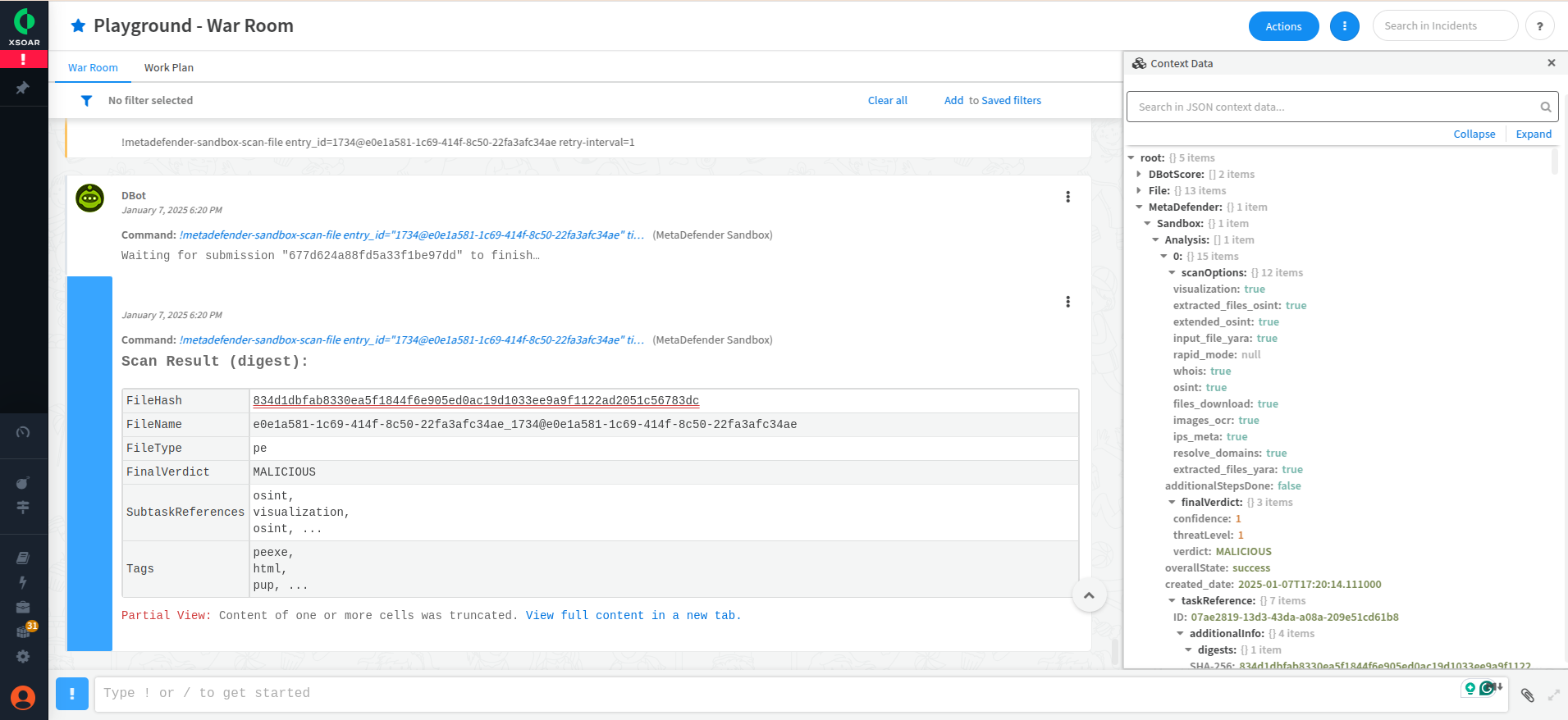This screenshot has height=720, width=1568.
Task: Click the Context Data panel scrollbar
Action: pyautogui.click(x=1555, y=162)
